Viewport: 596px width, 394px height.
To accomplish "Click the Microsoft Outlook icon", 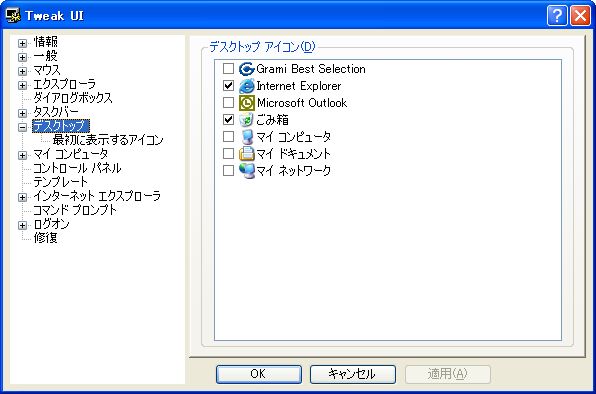I will pyautogui.click(x=246, y=103).
